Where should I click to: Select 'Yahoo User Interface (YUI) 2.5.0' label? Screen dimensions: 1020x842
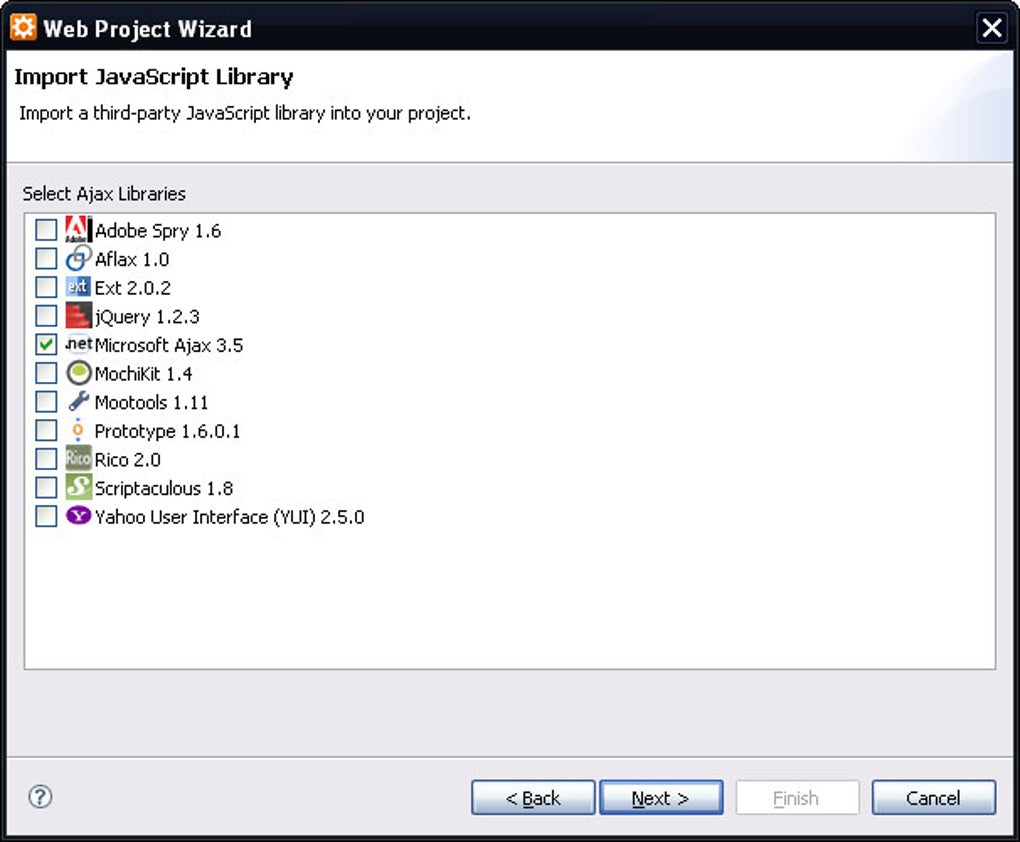pyautogui.click(x=230, y=517)
